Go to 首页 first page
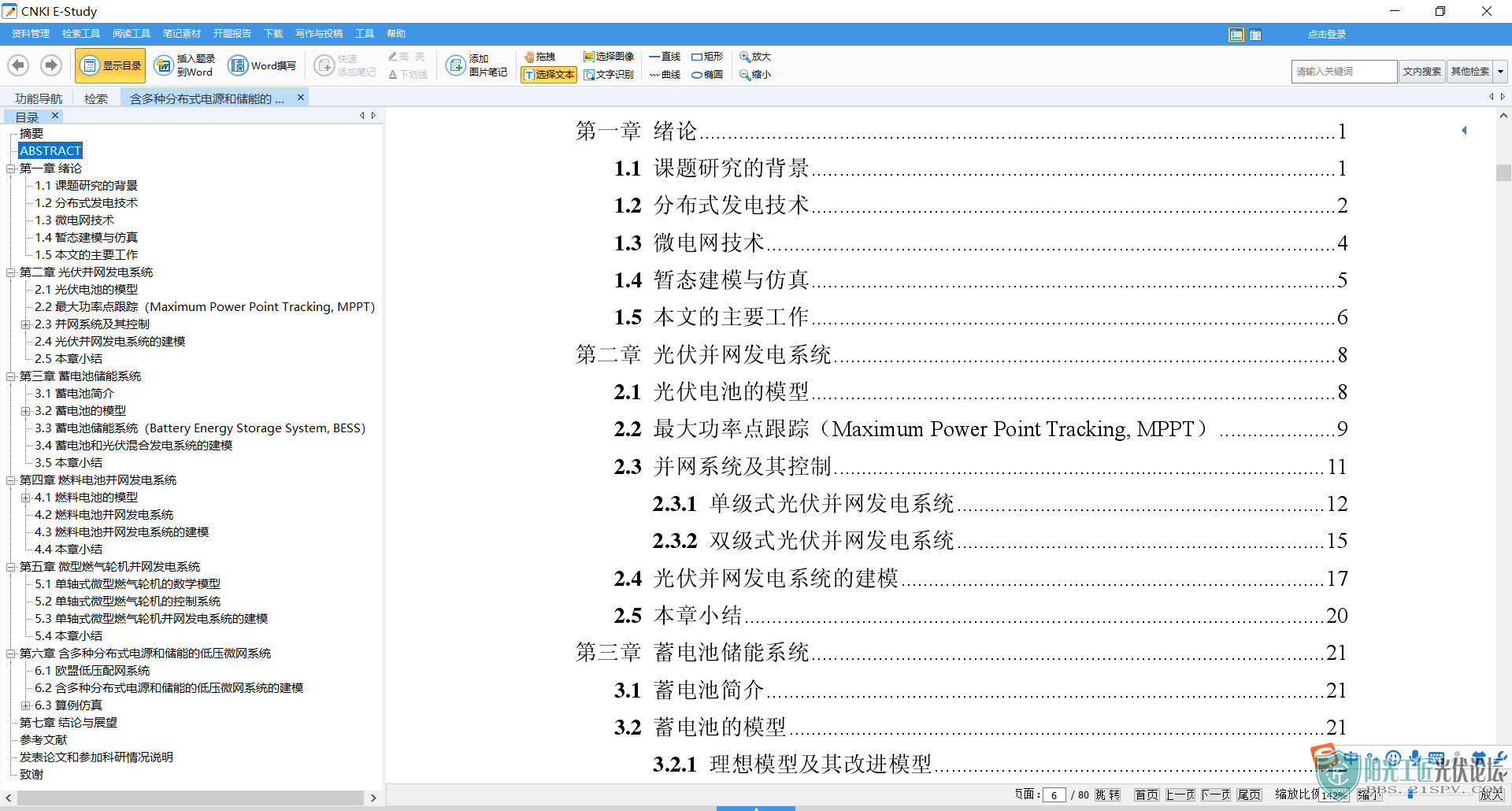This screenshot has height=811, width=1512. 1147,795
